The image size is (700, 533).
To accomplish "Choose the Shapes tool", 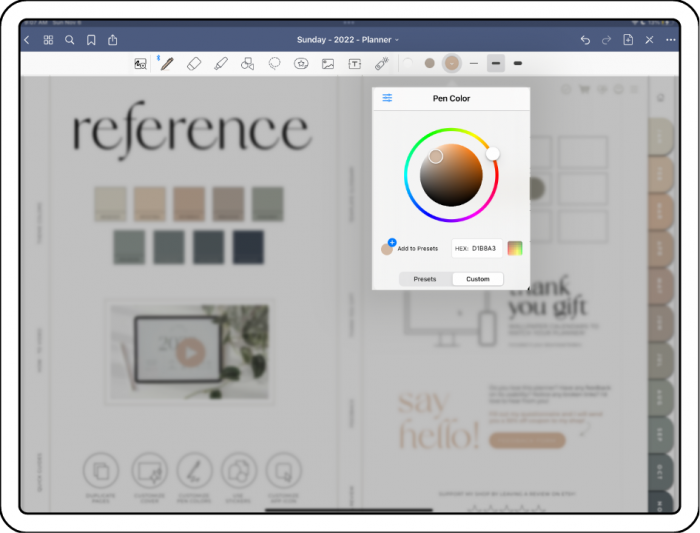I will [x=248, y=63].
